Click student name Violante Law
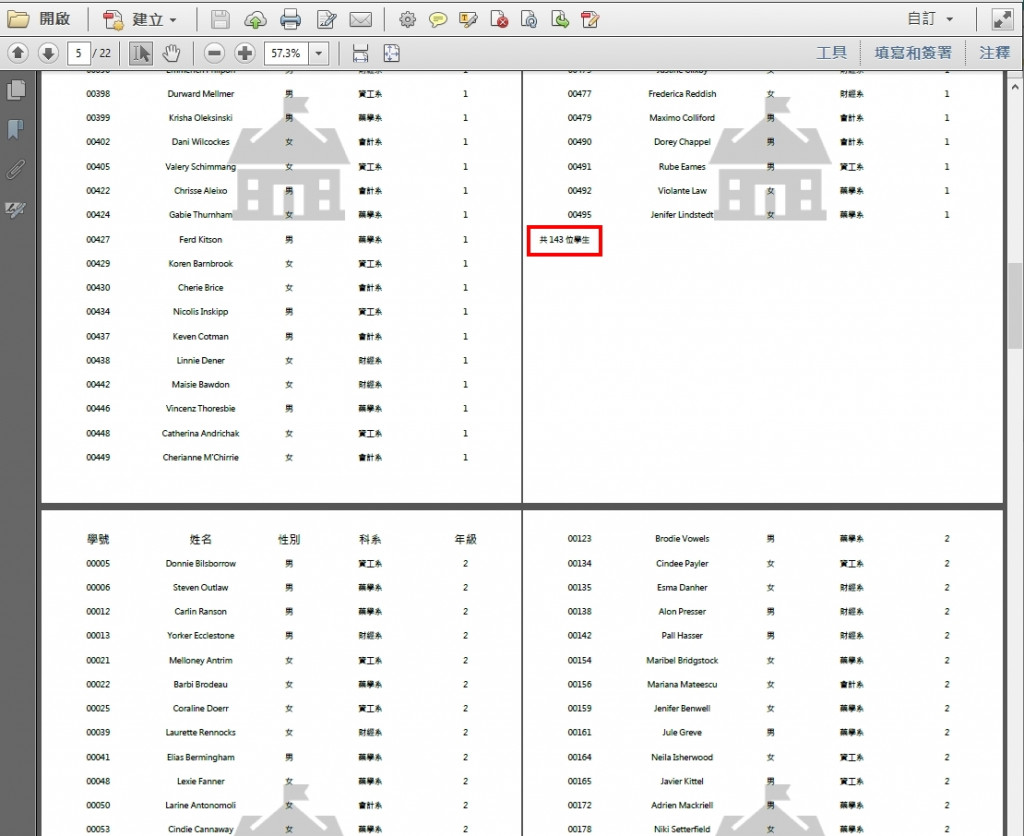This screenshot has width=1024, height=836. pyautogui.click(x=682, y=191)
